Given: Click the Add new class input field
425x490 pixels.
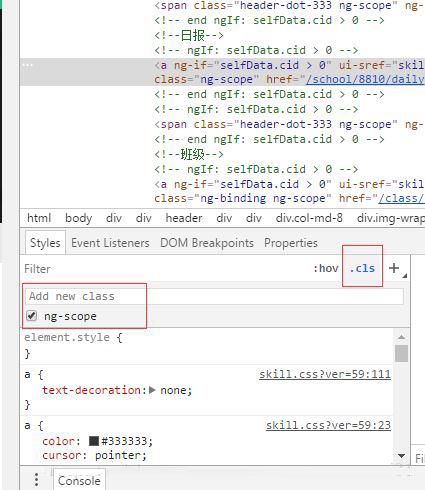Looking at the screenshot, I should (x=214, y=296).
